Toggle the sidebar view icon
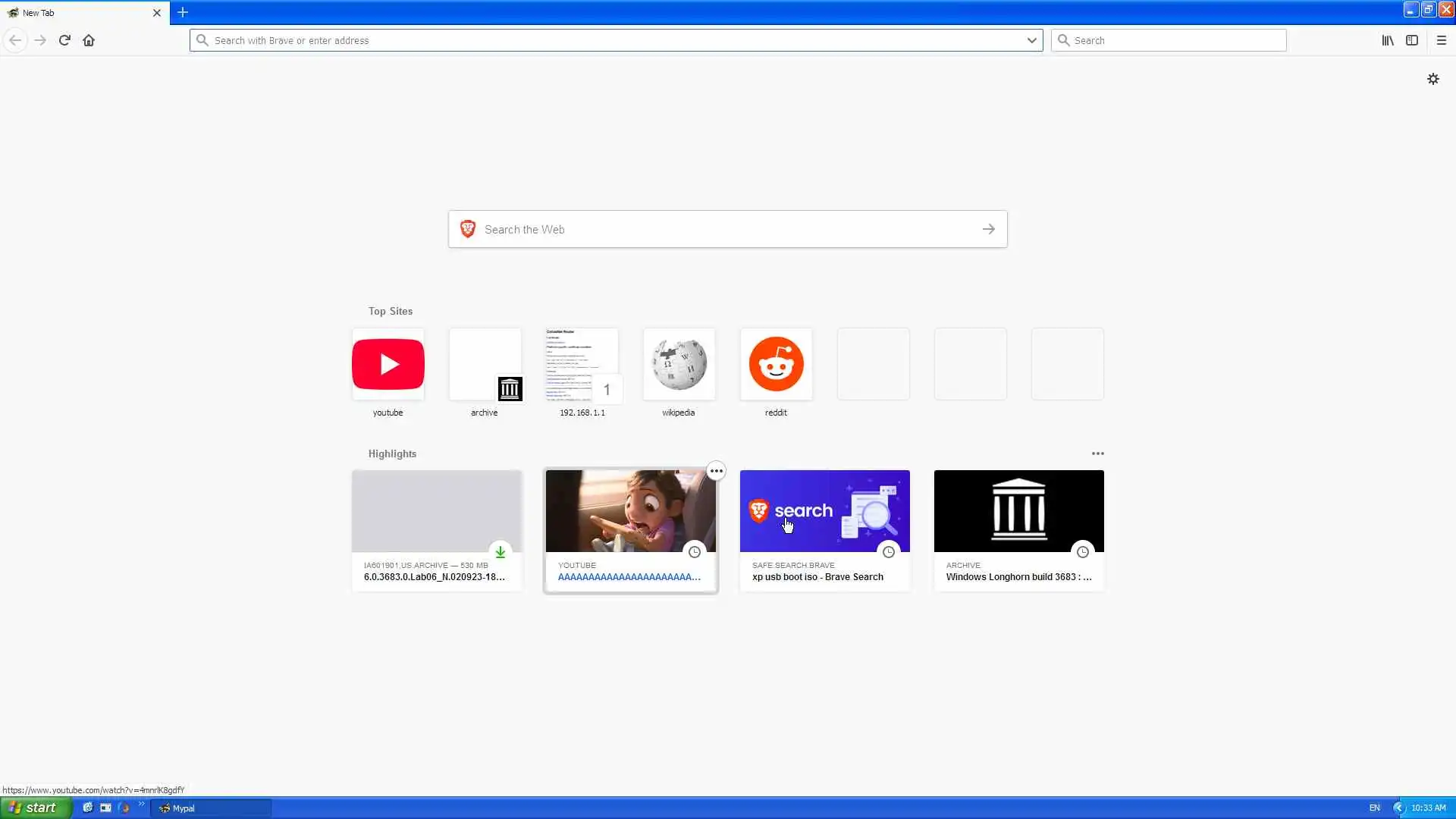The height and width of the screenshot is (819, 1456). pyautogui.click(x=1411, y=40)
